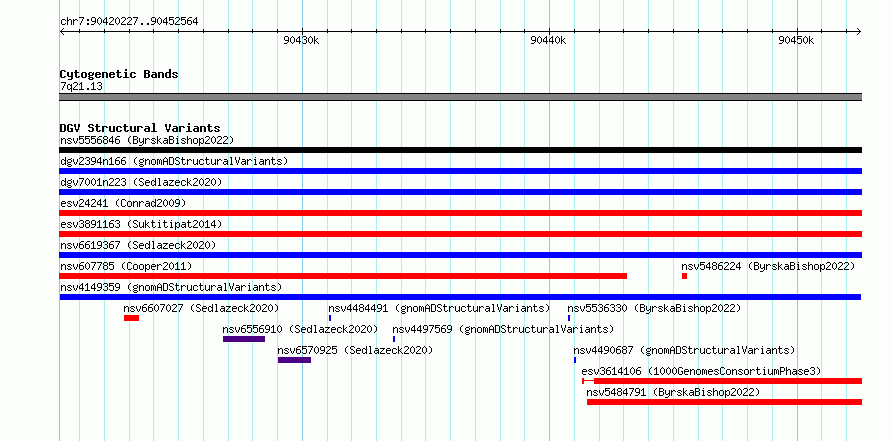Click the nsv607785 red bar
Image resolution: width=890 pixels, height=441 pixels.
pyautogui.click(x=343, y=276)
